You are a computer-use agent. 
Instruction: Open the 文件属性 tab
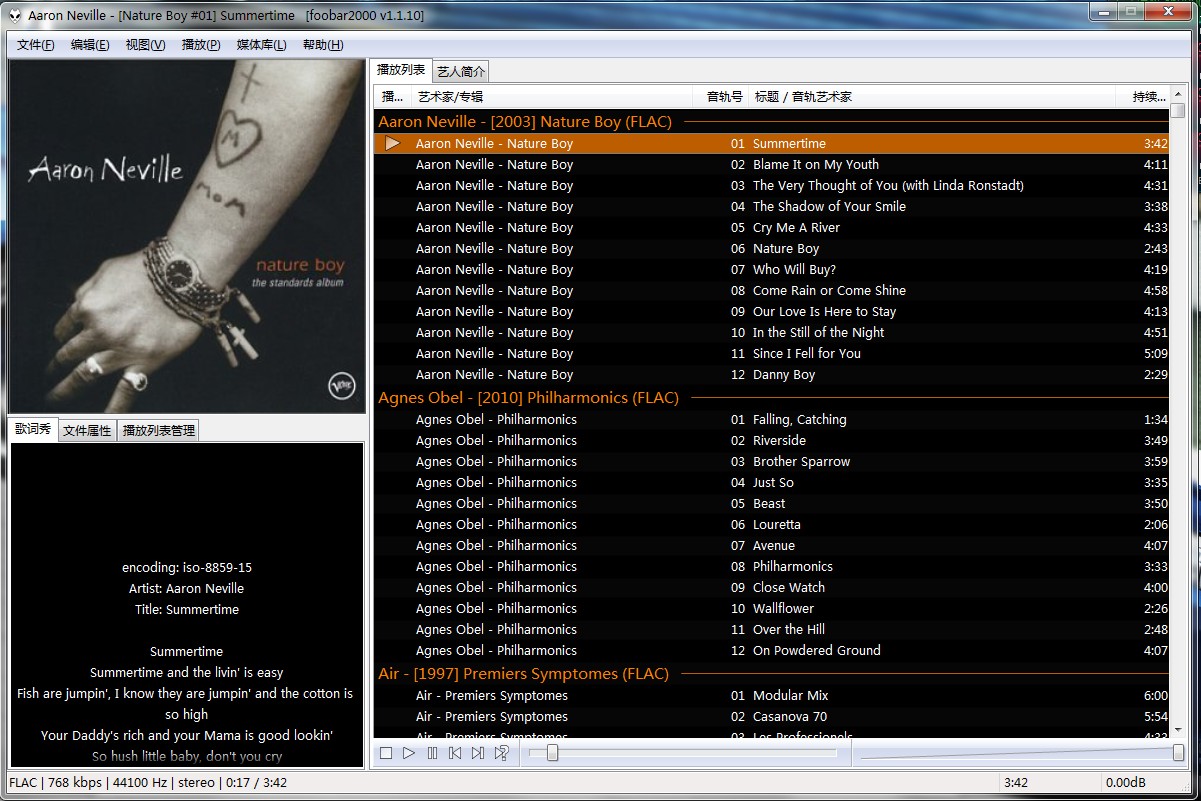click(x=87, y=431)
